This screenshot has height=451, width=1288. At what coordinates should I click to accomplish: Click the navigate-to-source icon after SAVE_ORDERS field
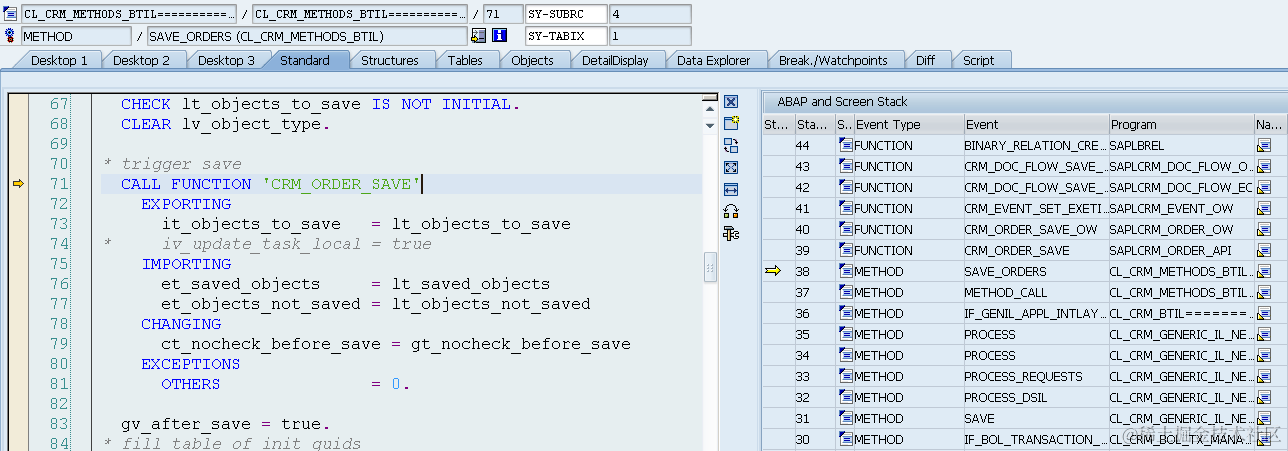(478, 36)
